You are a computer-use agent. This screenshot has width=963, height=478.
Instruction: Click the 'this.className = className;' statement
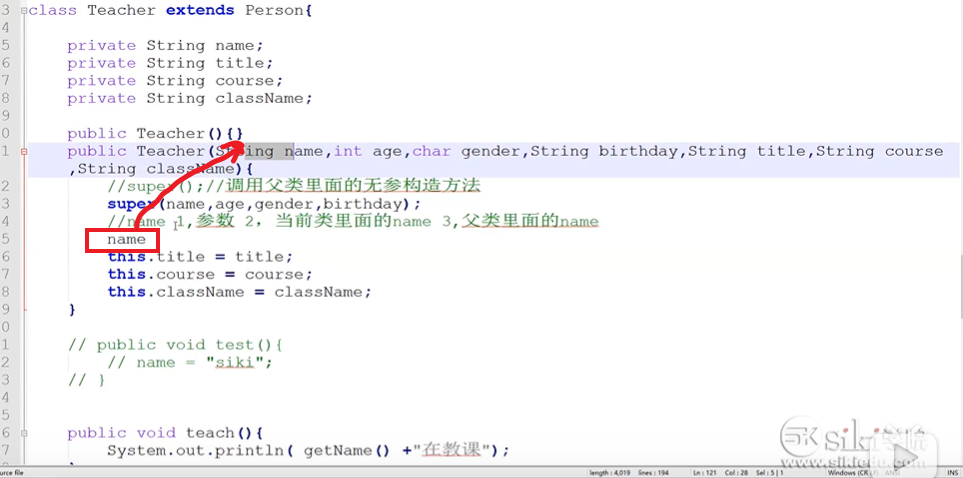point(239,292)
